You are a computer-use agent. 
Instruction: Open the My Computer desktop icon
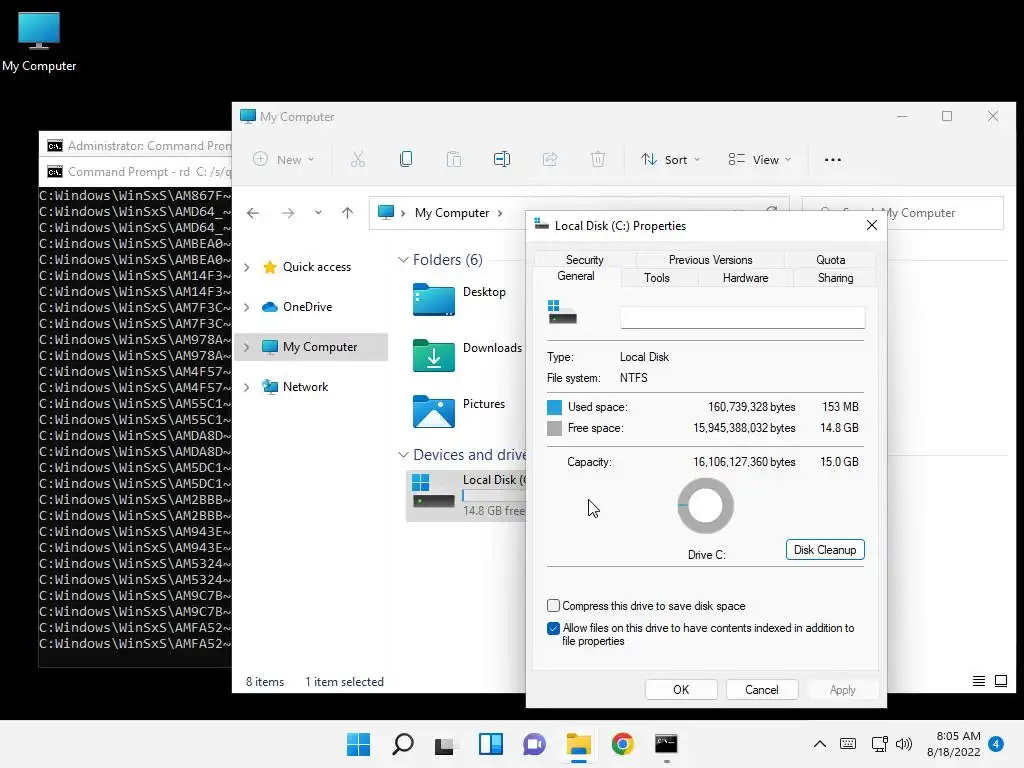click(x=39, y=40)
